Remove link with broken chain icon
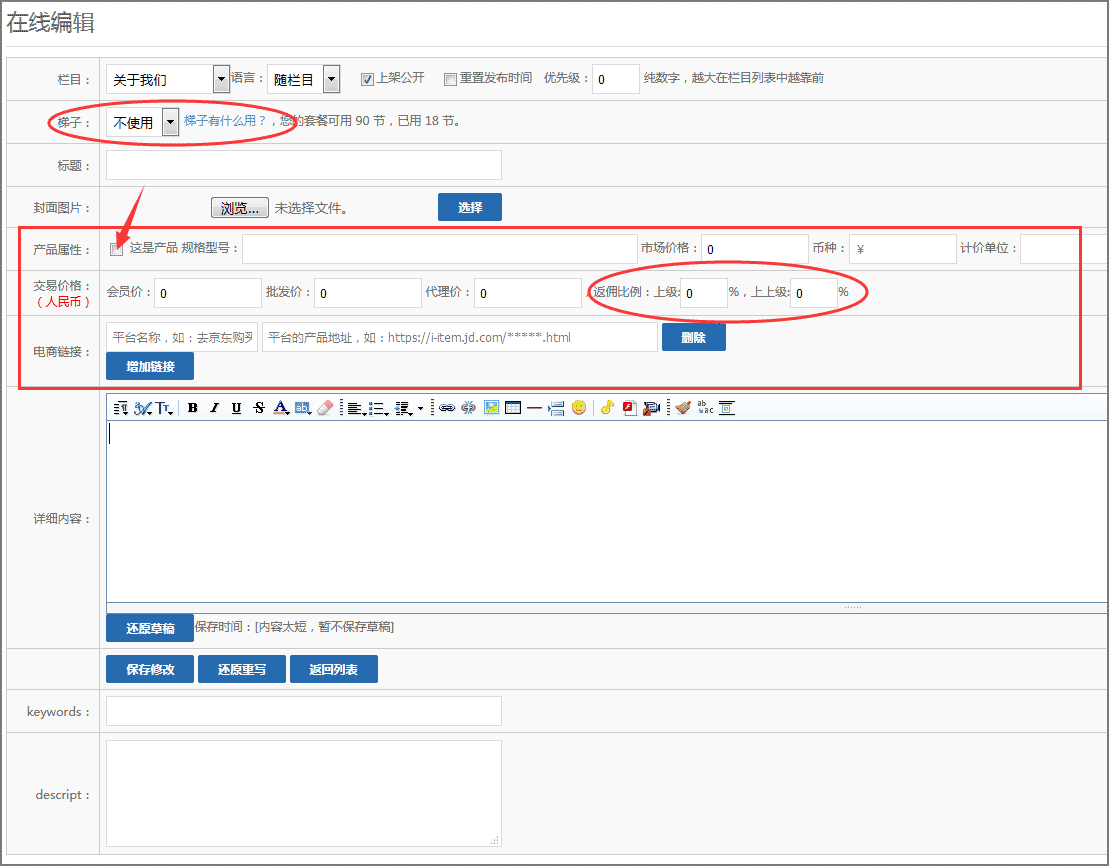 pos(468,408)
